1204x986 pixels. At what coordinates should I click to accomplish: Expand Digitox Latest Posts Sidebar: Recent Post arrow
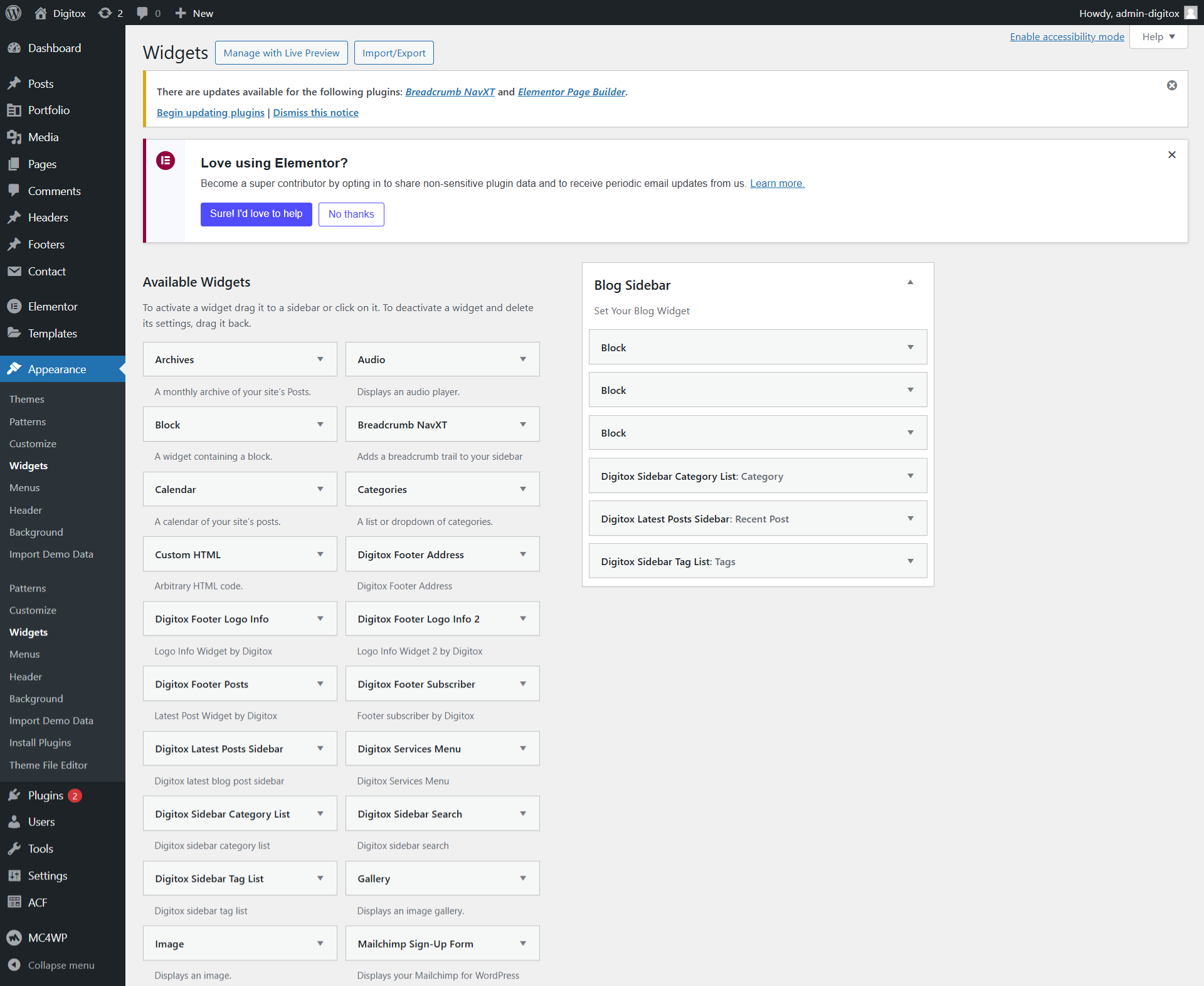coord(910,519)
